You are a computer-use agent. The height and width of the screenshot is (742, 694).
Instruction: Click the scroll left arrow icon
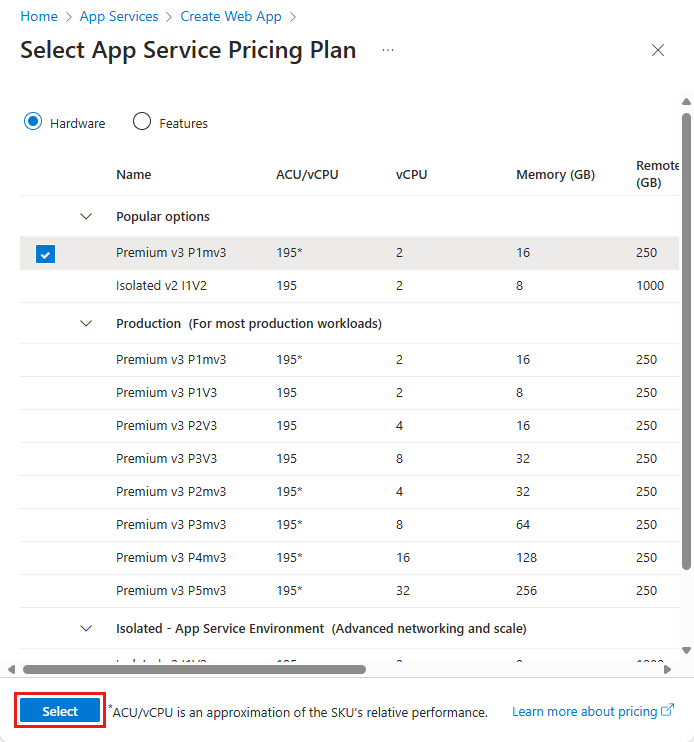point(11,670)
